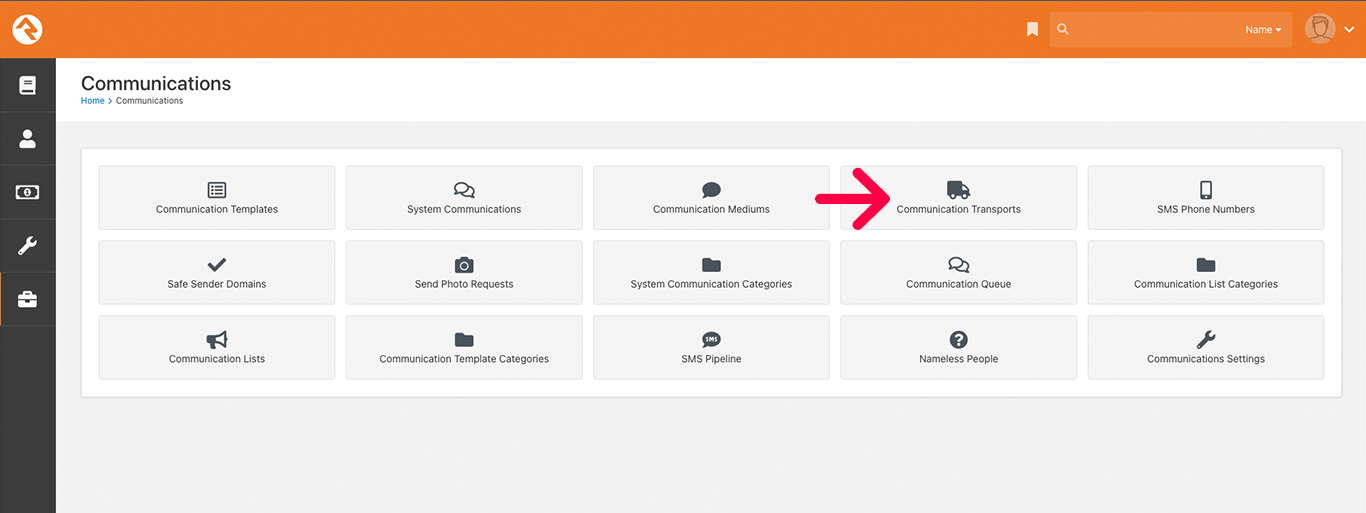
Task: Click the Rock logo in header
Action: (x=27, y=30)
